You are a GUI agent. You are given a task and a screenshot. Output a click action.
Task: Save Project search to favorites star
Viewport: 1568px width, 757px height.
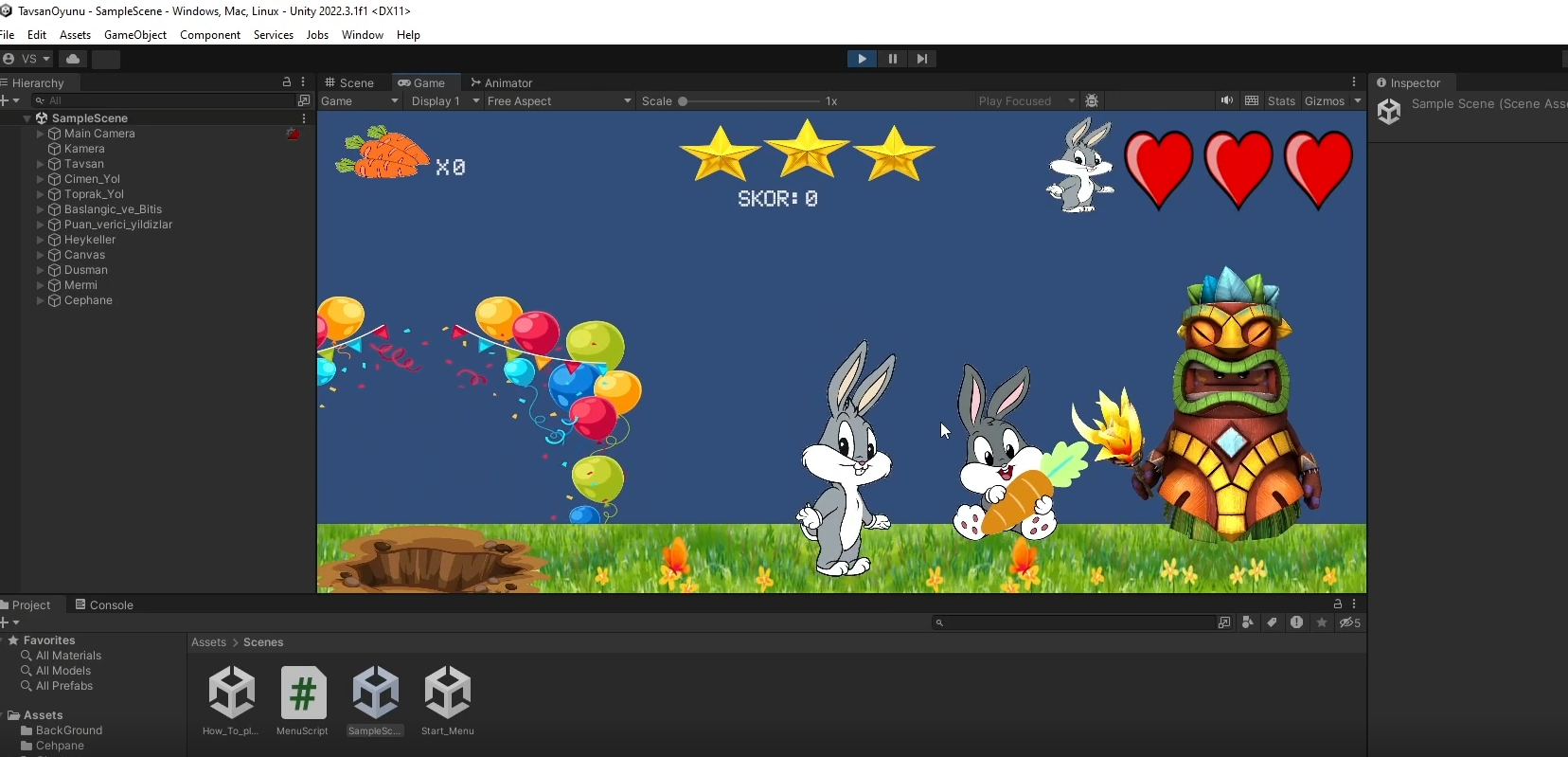pyautogui.click(x=1322, y=622)
